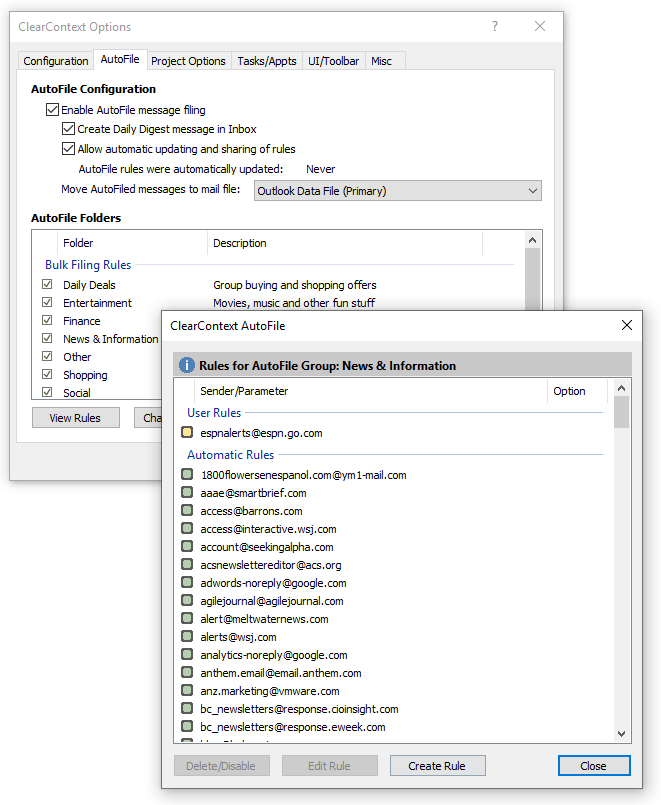Click the User Rules group header
661x805 pixels.
pyautogui.click(x=214, y=412)
